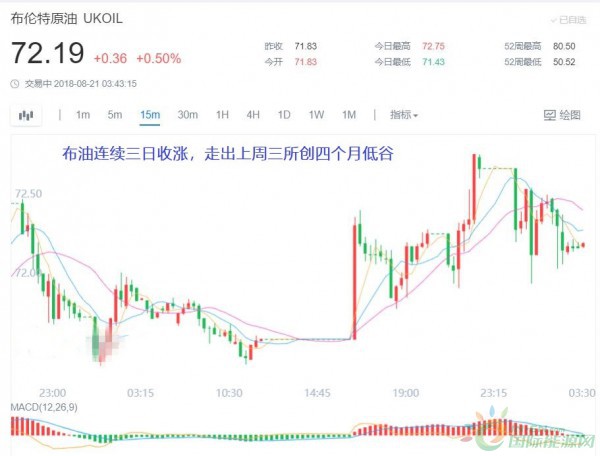Select the 1M monthly chart
Viewport: 600px width, 456px height.
tap(349, 115)
